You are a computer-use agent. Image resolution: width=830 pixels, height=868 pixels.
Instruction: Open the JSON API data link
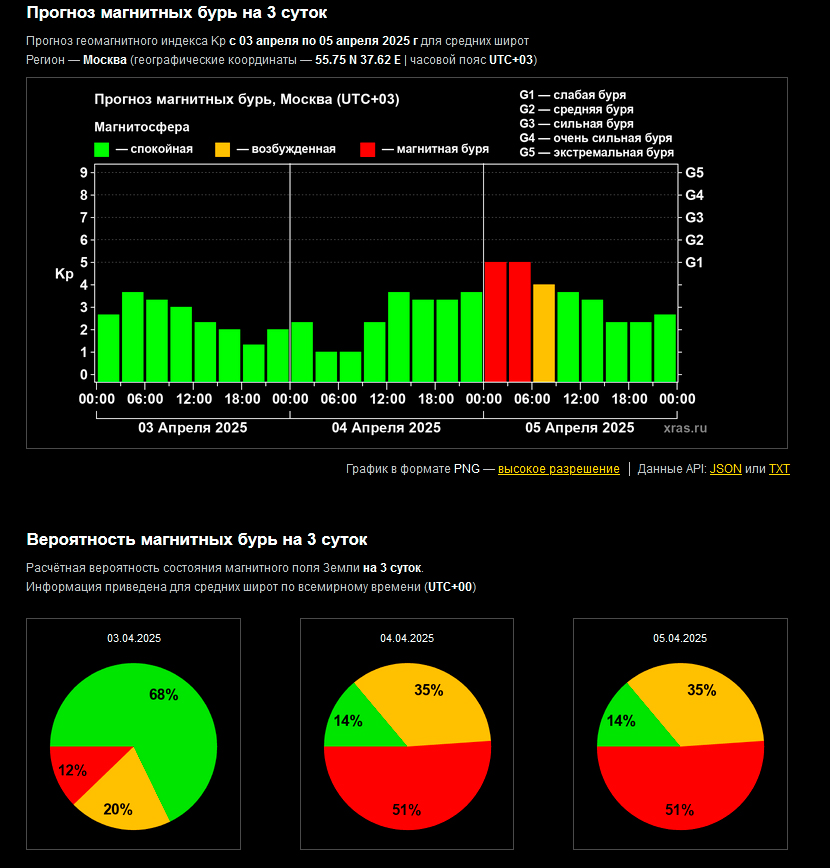725,469
